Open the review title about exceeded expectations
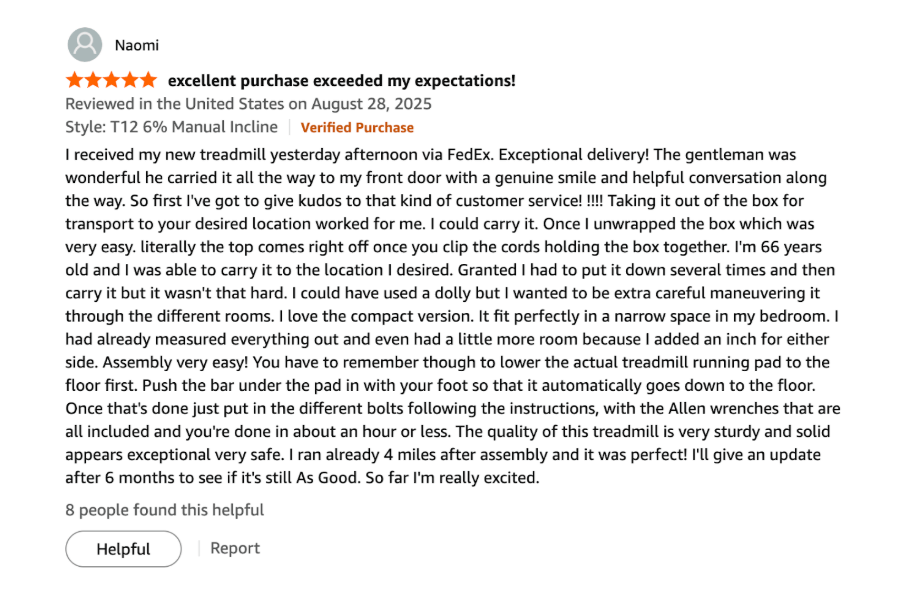 point(343,80)
